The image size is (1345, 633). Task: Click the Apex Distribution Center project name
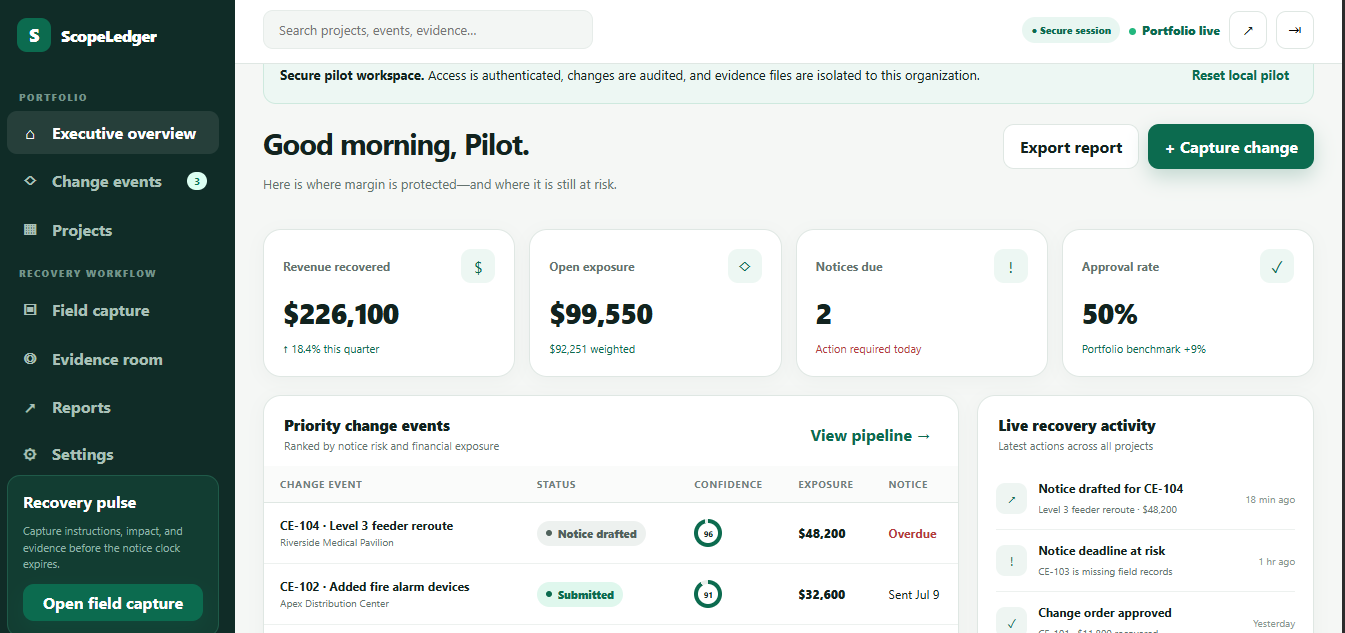coord(334,604)
